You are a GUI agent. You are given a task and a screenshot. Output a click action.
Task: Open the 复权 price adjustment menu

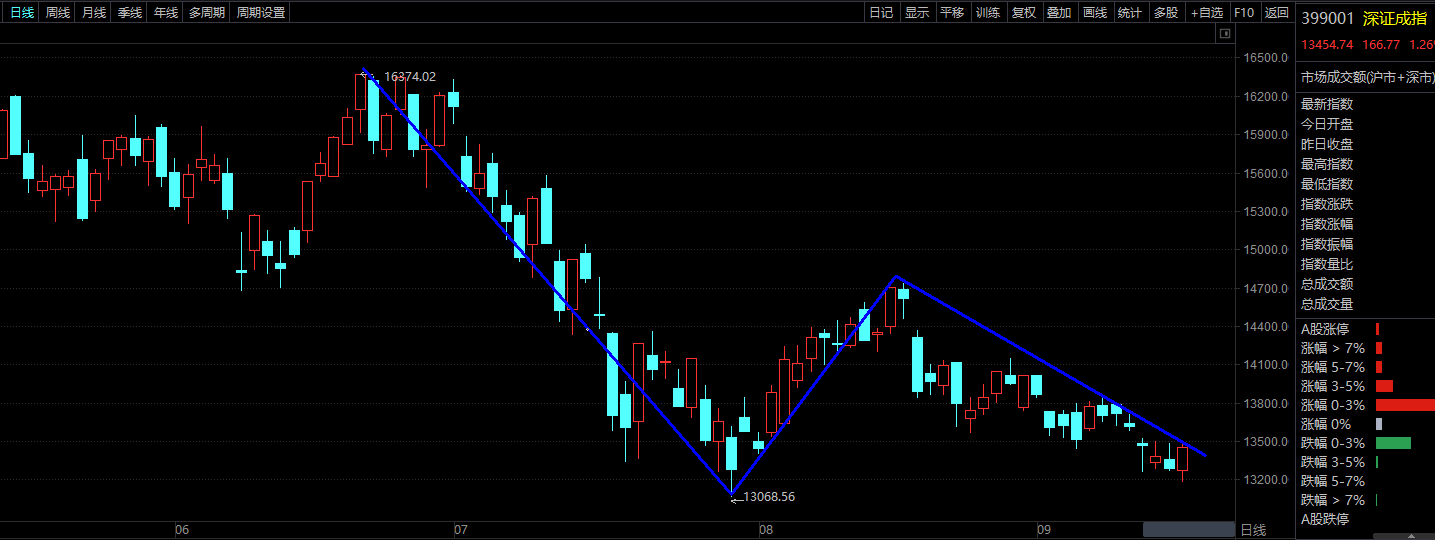click(1024, 13)
